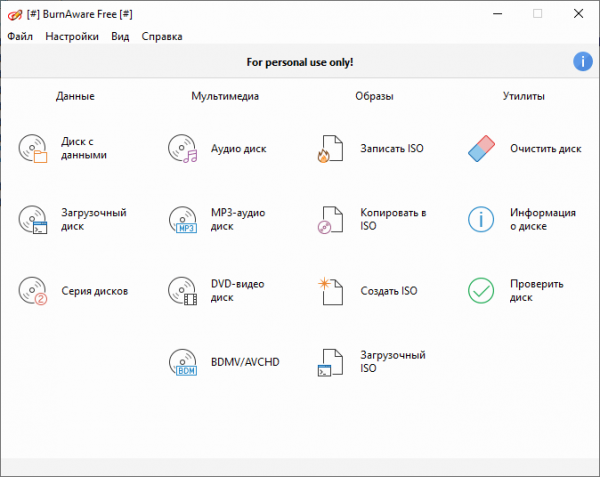Open the Настройки menu
This screenshot has height=477, width=600.
coord(72,36)
